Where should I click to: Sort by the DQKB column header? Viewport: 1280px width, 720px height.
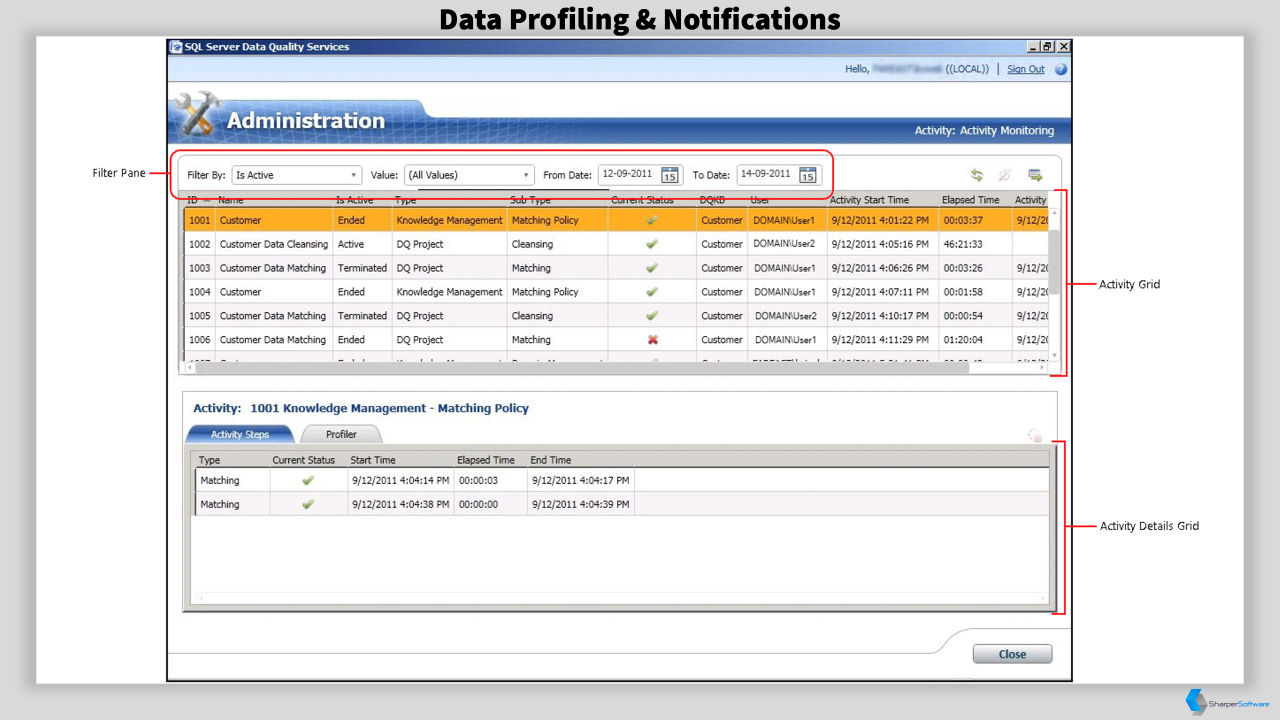[x=712, y=200]
